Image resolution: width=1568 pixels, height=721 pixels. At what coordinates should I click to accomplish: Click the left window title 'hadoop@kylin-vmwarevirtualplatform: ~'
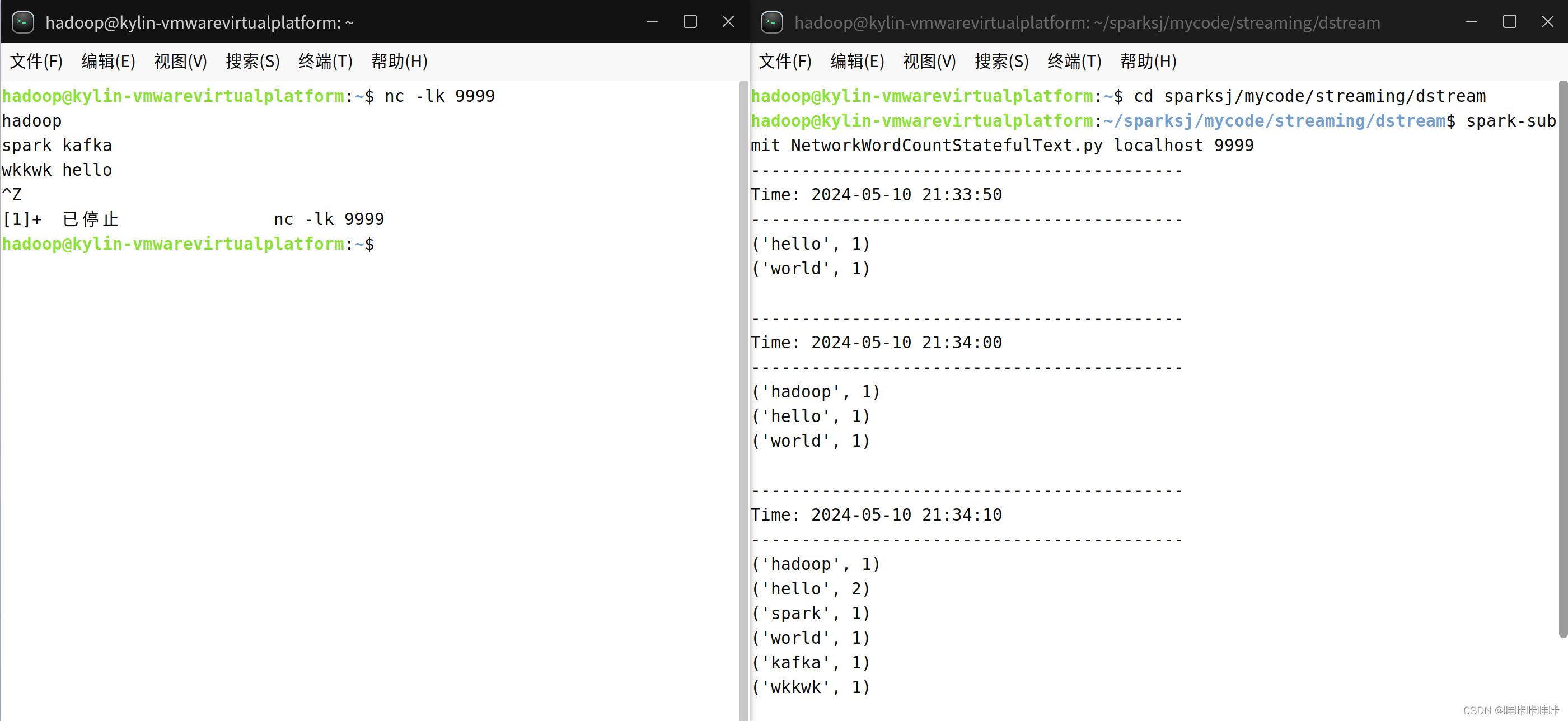coord(199,22)
